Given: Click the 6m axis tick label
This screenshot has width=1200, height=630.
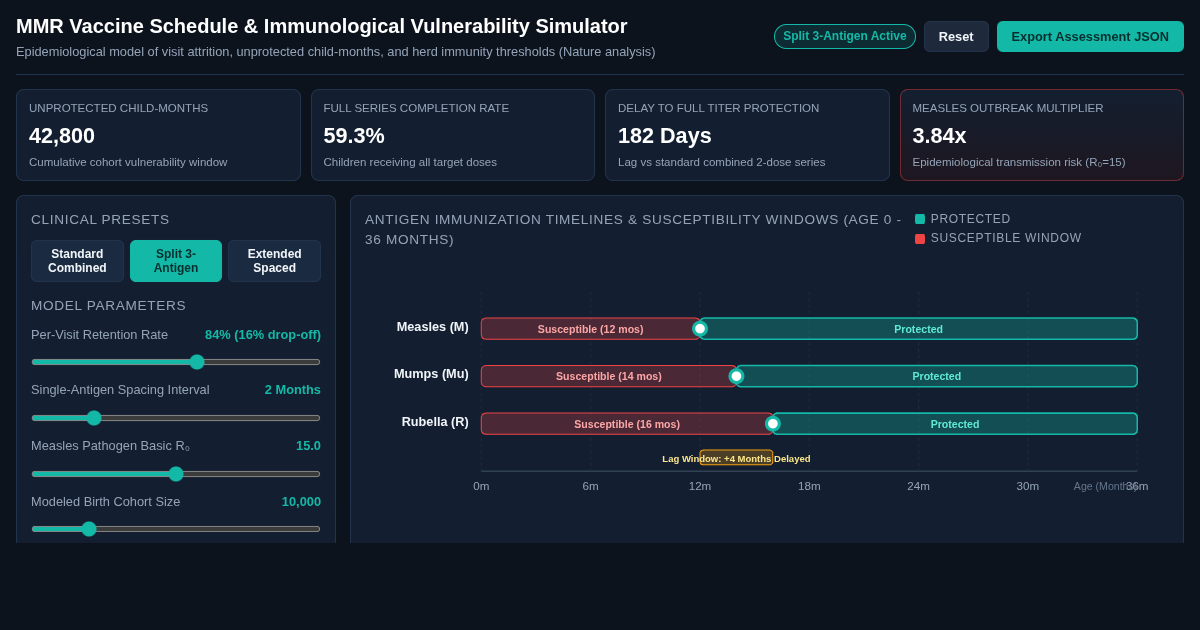Looking at the screenshot, I should tap(590, 486).
